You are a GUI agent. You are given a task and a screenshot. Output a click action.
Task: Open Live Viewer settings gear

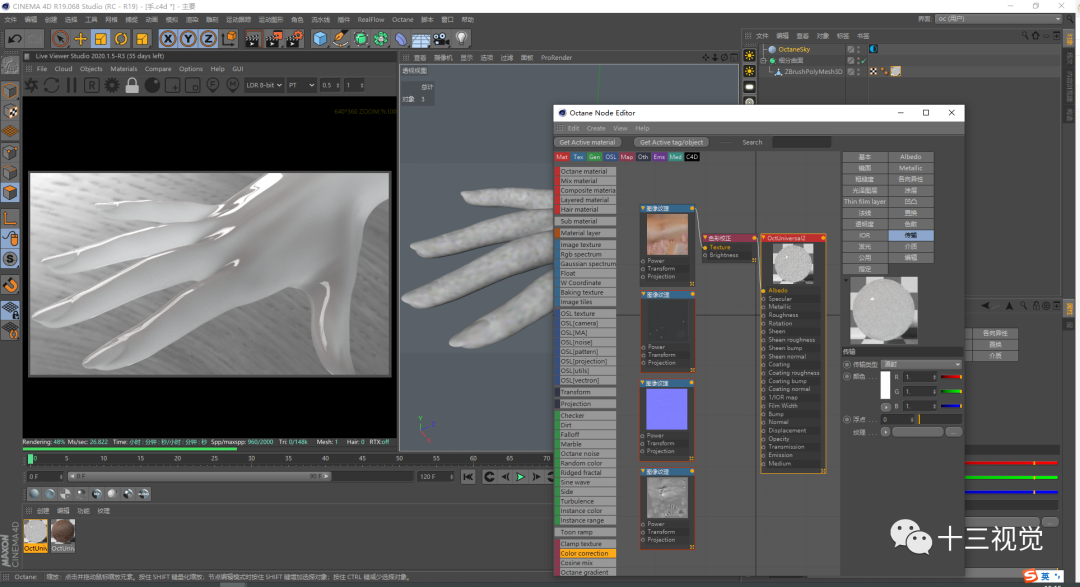click(112, 85)
